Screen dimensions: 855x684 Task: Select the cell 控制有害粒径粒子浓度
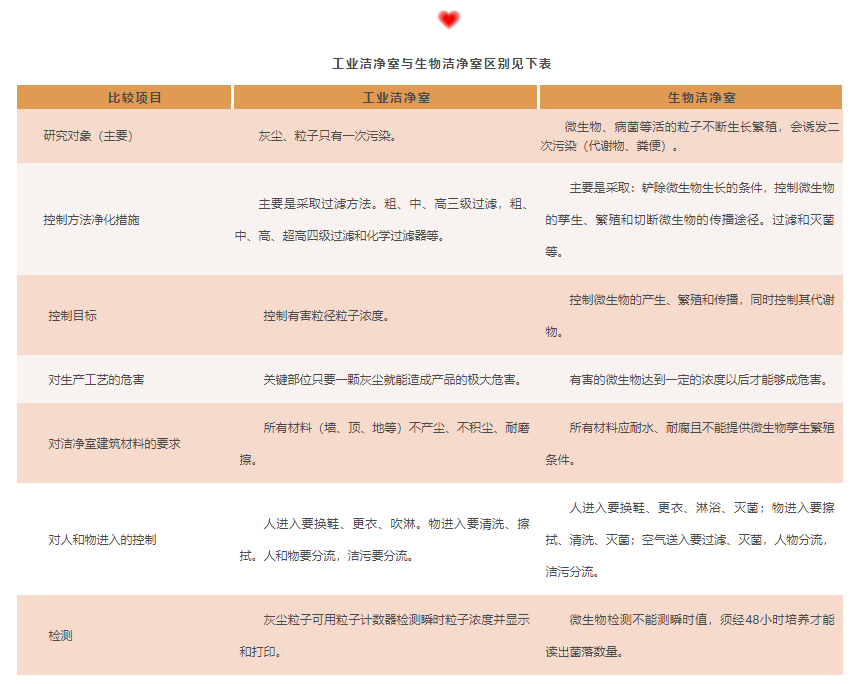325,315
